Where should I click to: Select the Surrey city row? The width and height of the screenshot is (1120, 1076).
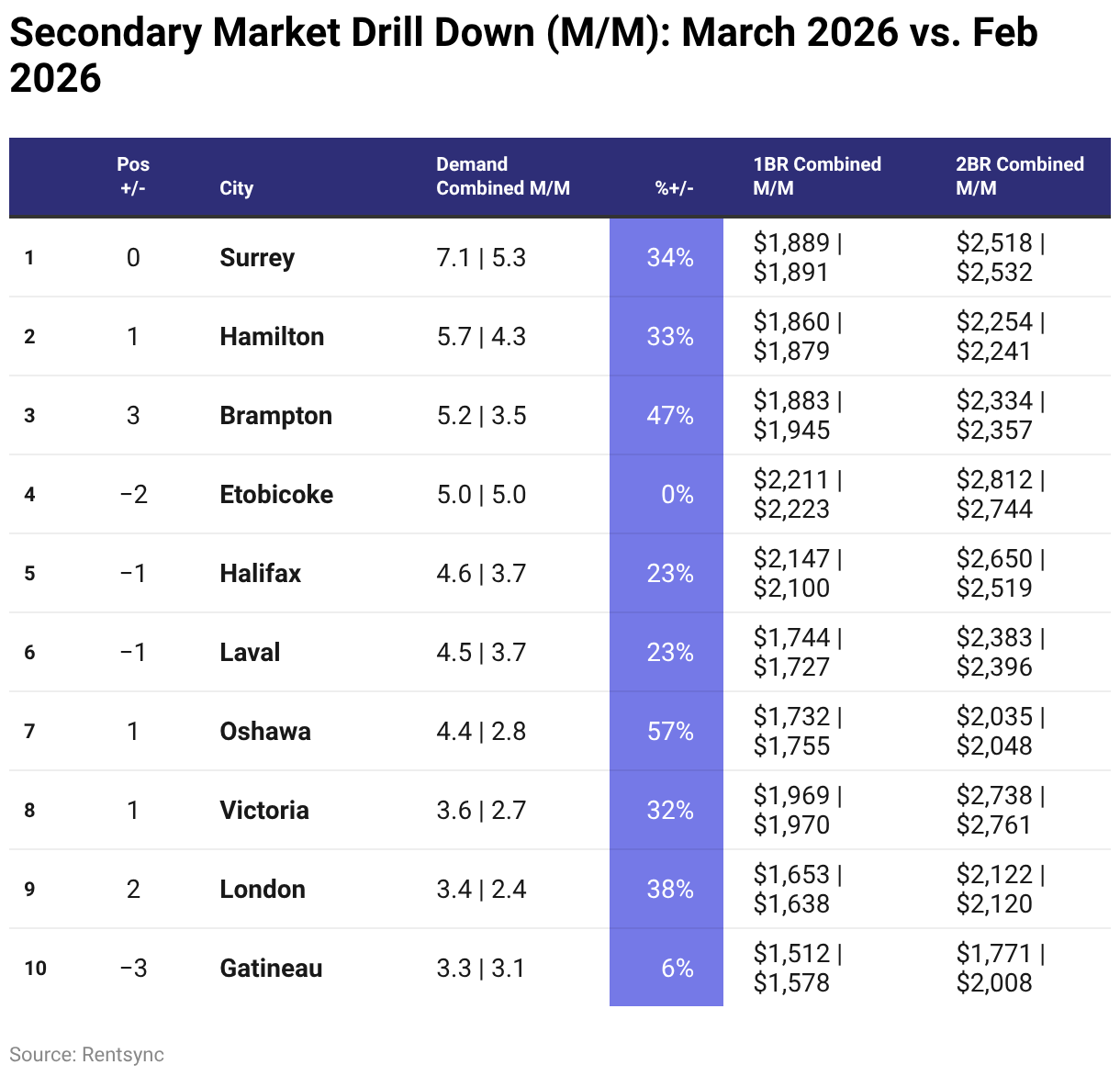point(257,258)
